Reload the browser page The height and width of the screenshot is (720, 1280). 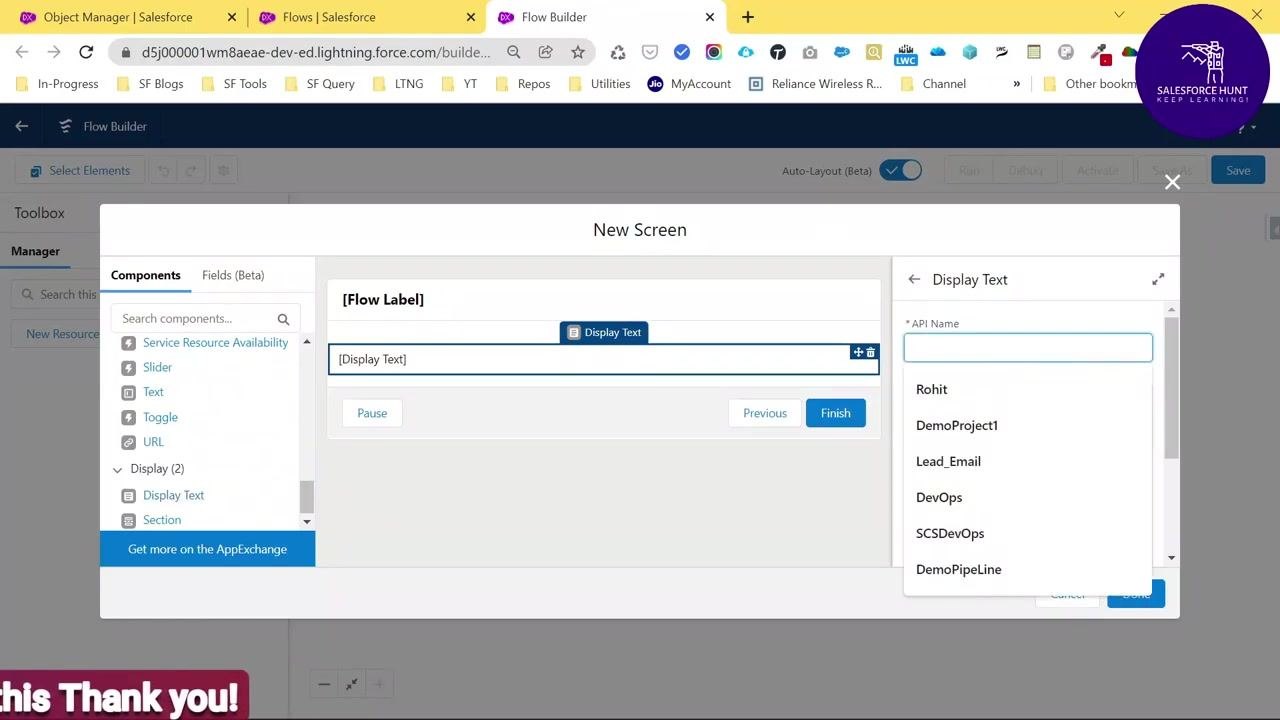tap(86, 52)
